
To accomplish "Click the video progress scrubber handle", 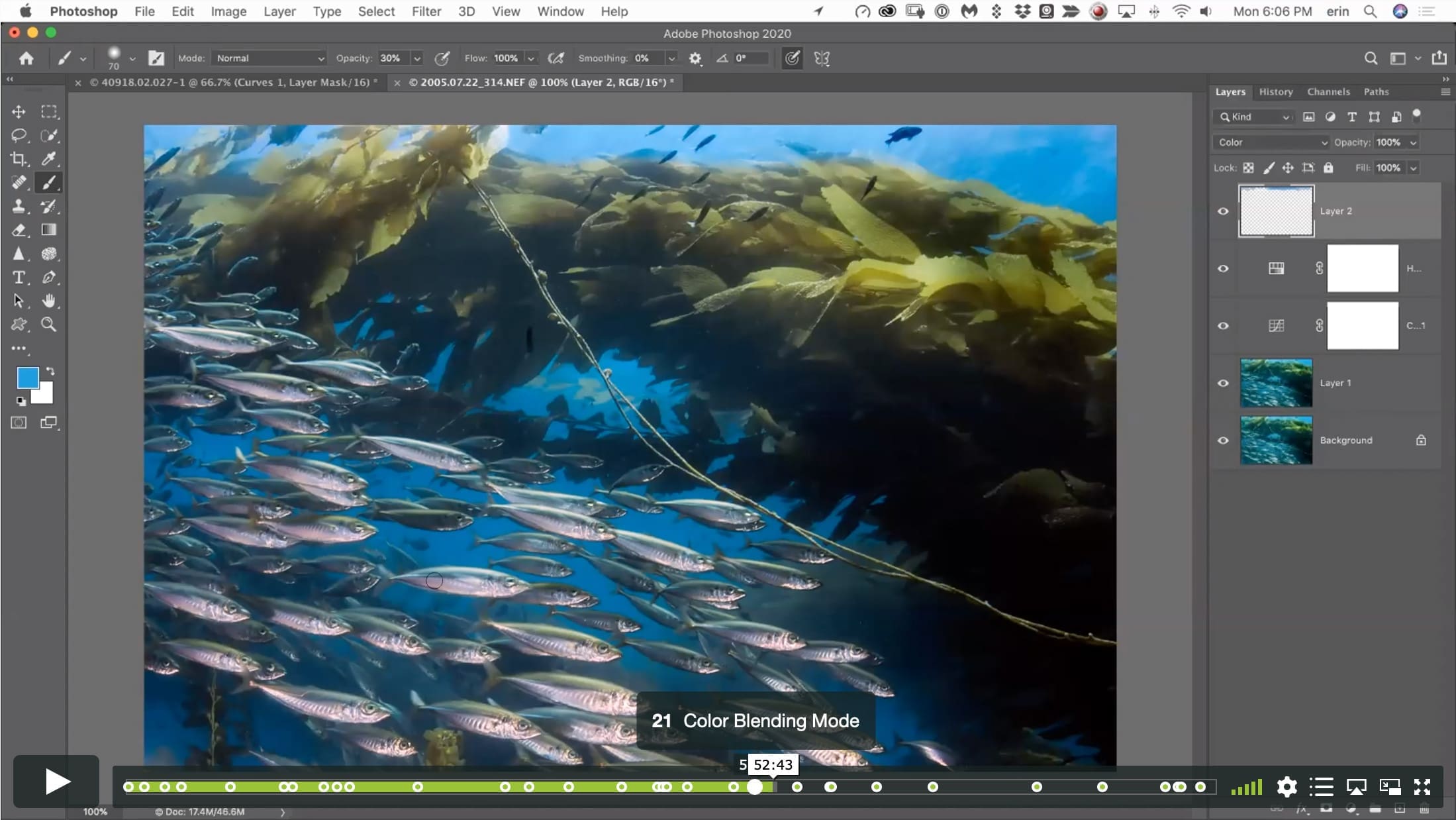I will click(755, 787).
